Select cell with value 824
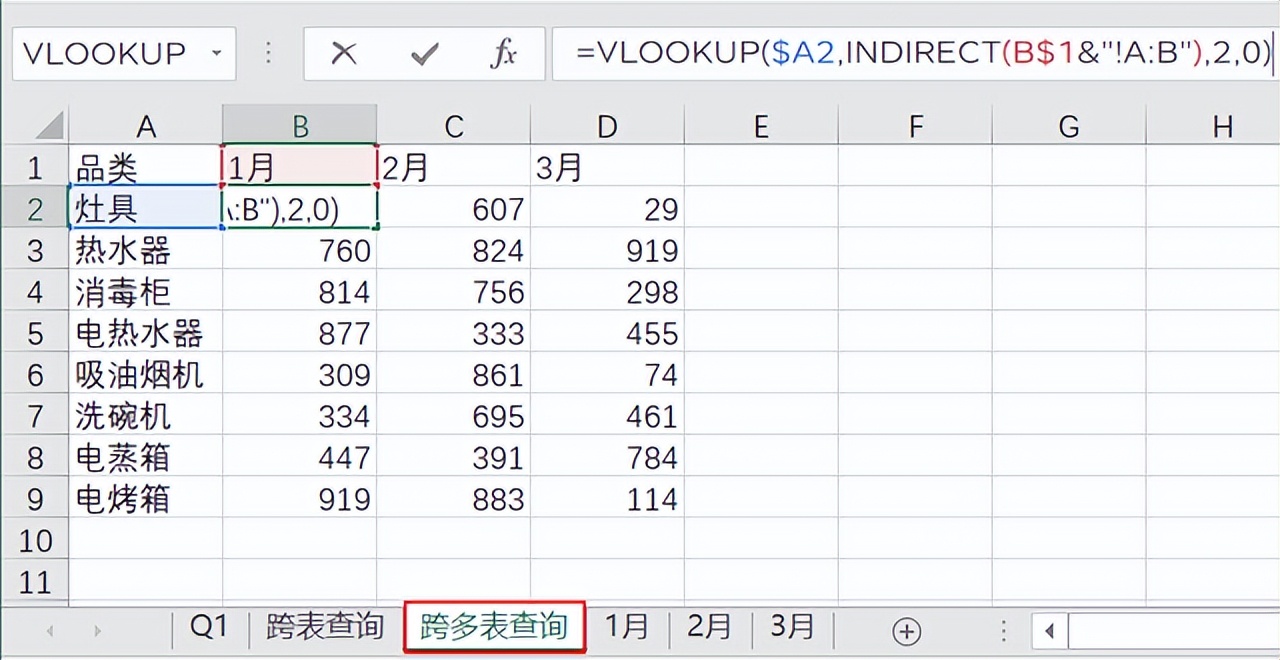This screenshot has width=1280, height=660. click(x=454, y=250)
